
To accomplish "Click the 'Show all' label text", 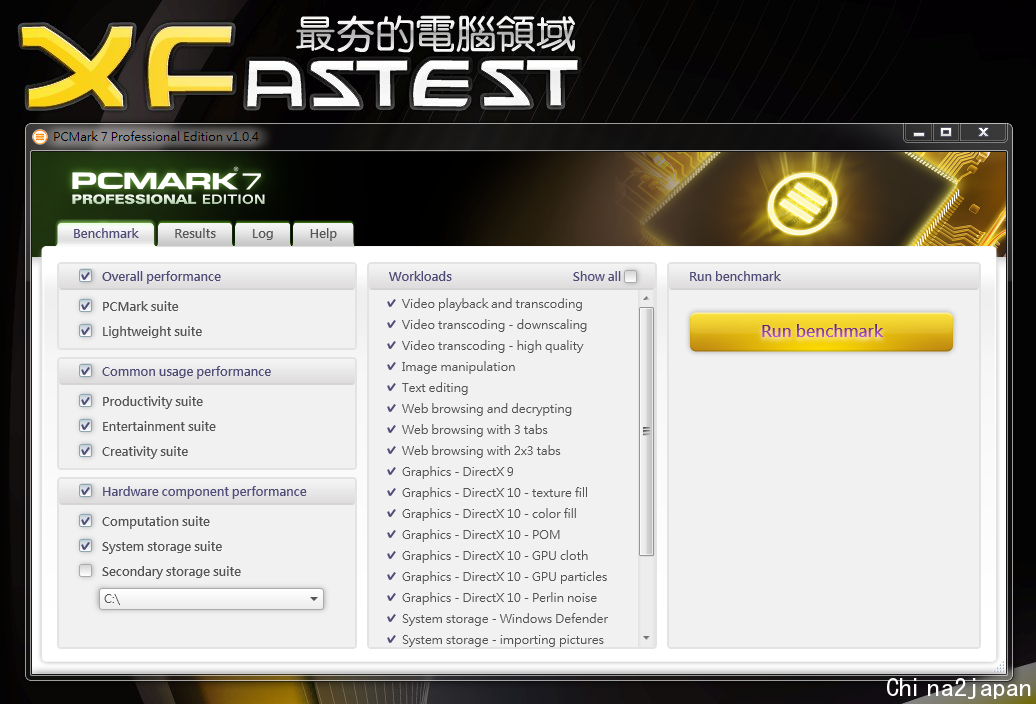I will (597, 277).
